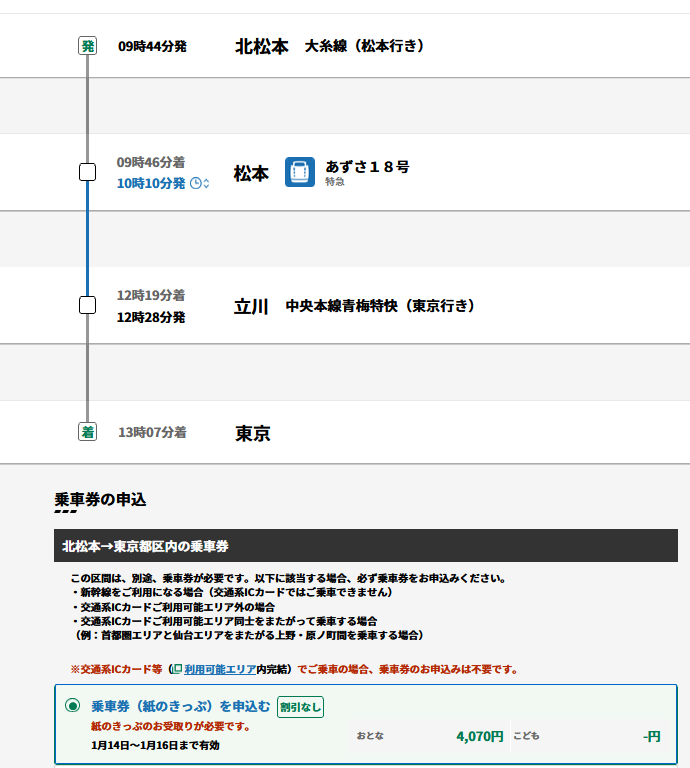Select the 乗車券（紙のきっぷ）を申込む radio button
The image size is (690, 768).
(x=72, y=706)
